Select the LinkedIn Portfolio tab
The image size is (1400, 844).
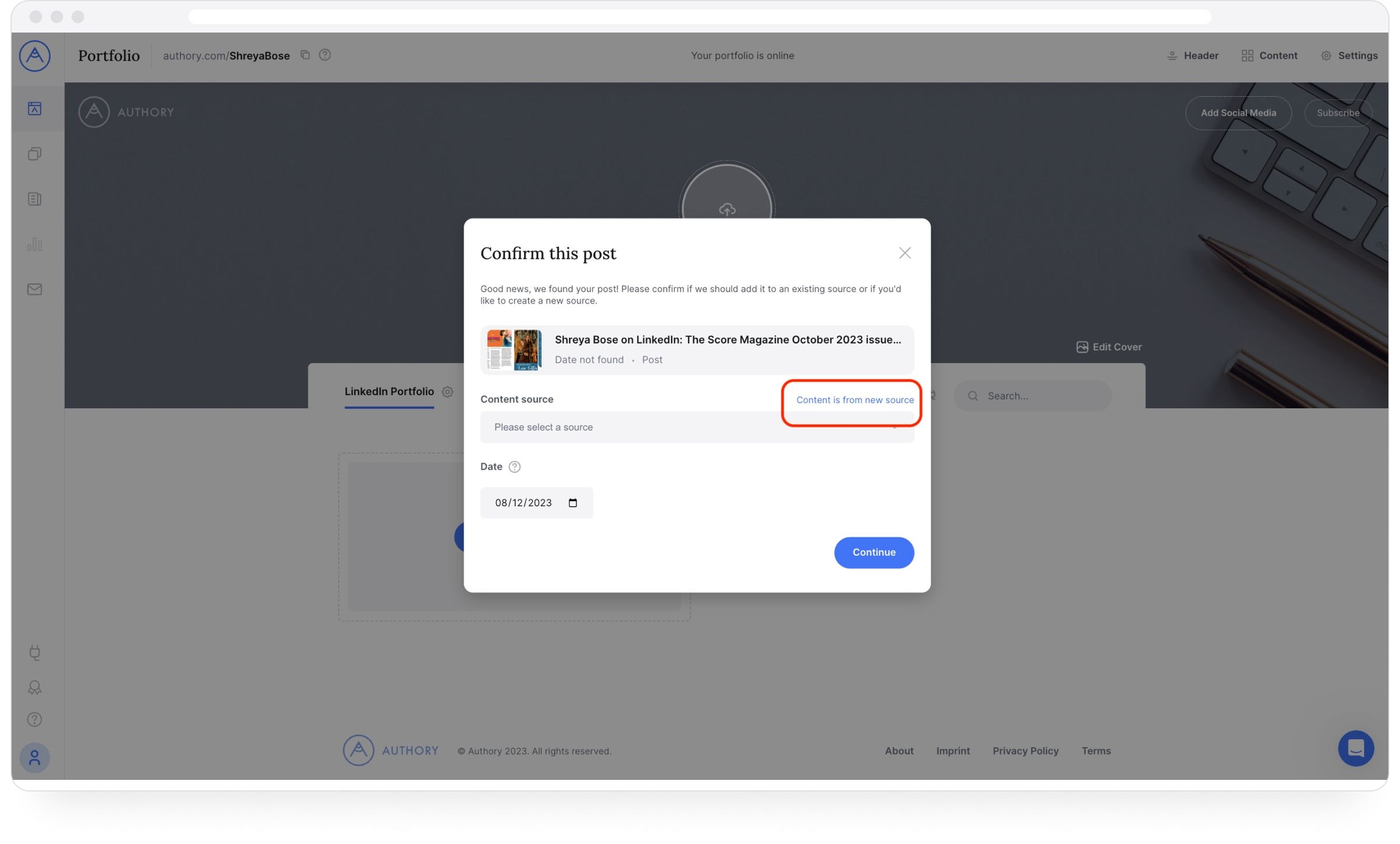click(389, 391)
